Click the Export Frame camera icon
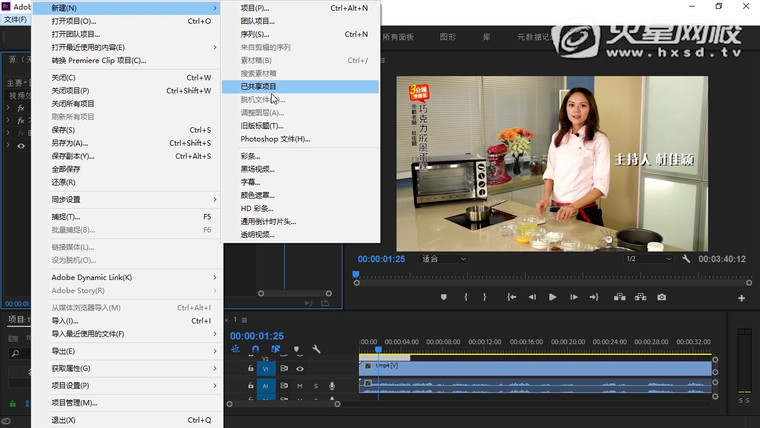 661,297
